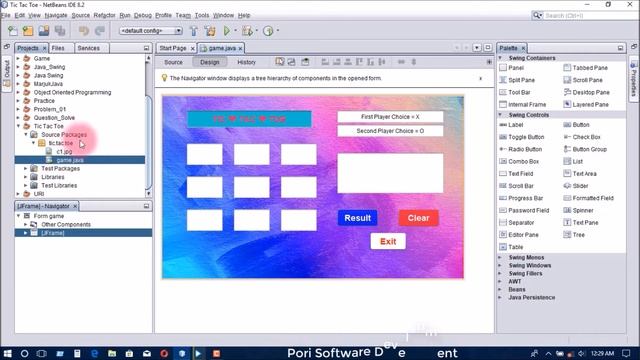This screenshot has height=360, width=640.
Task: Select the Label component in Palette
Action: [511, 125]
